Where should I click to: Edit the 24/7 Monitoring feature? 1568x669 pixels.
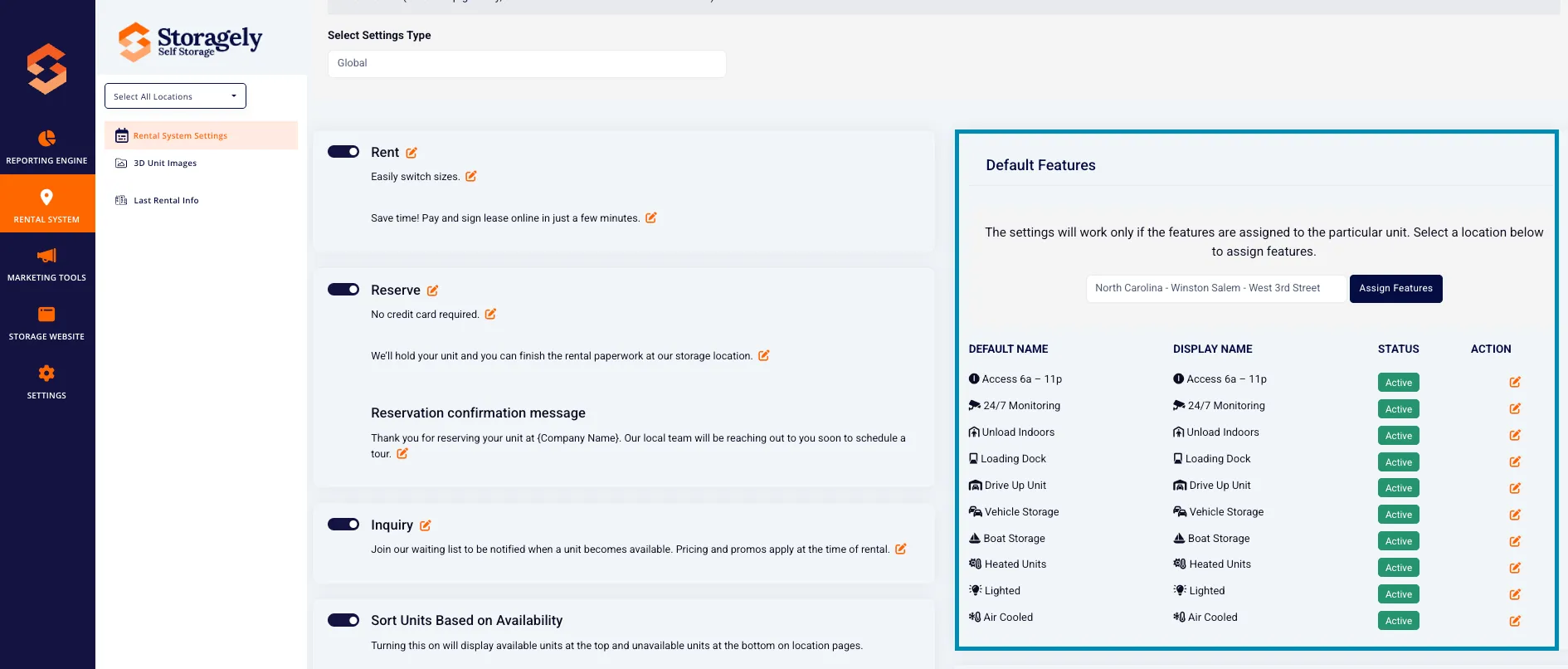point(1515,408)
